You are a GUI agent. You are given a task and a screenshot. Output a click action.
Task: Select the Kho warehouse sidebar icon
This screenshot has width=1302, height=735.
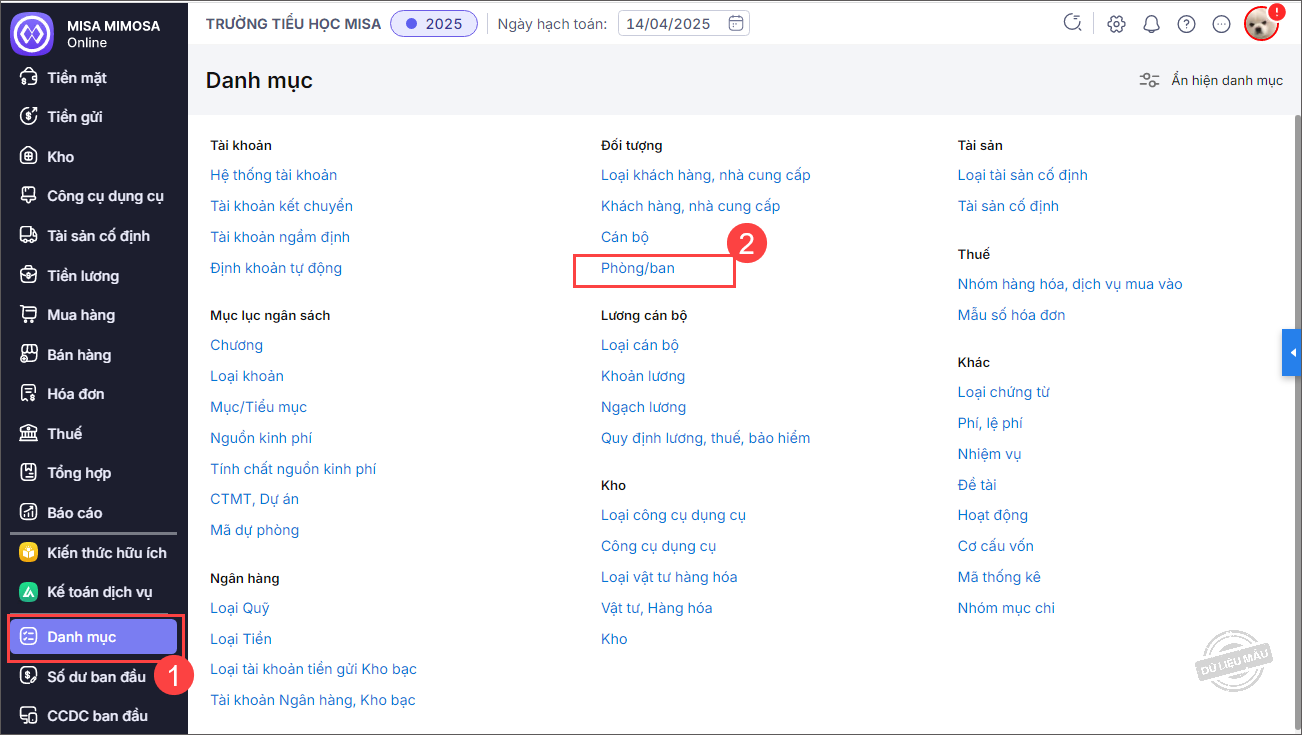tap(29, 156)
